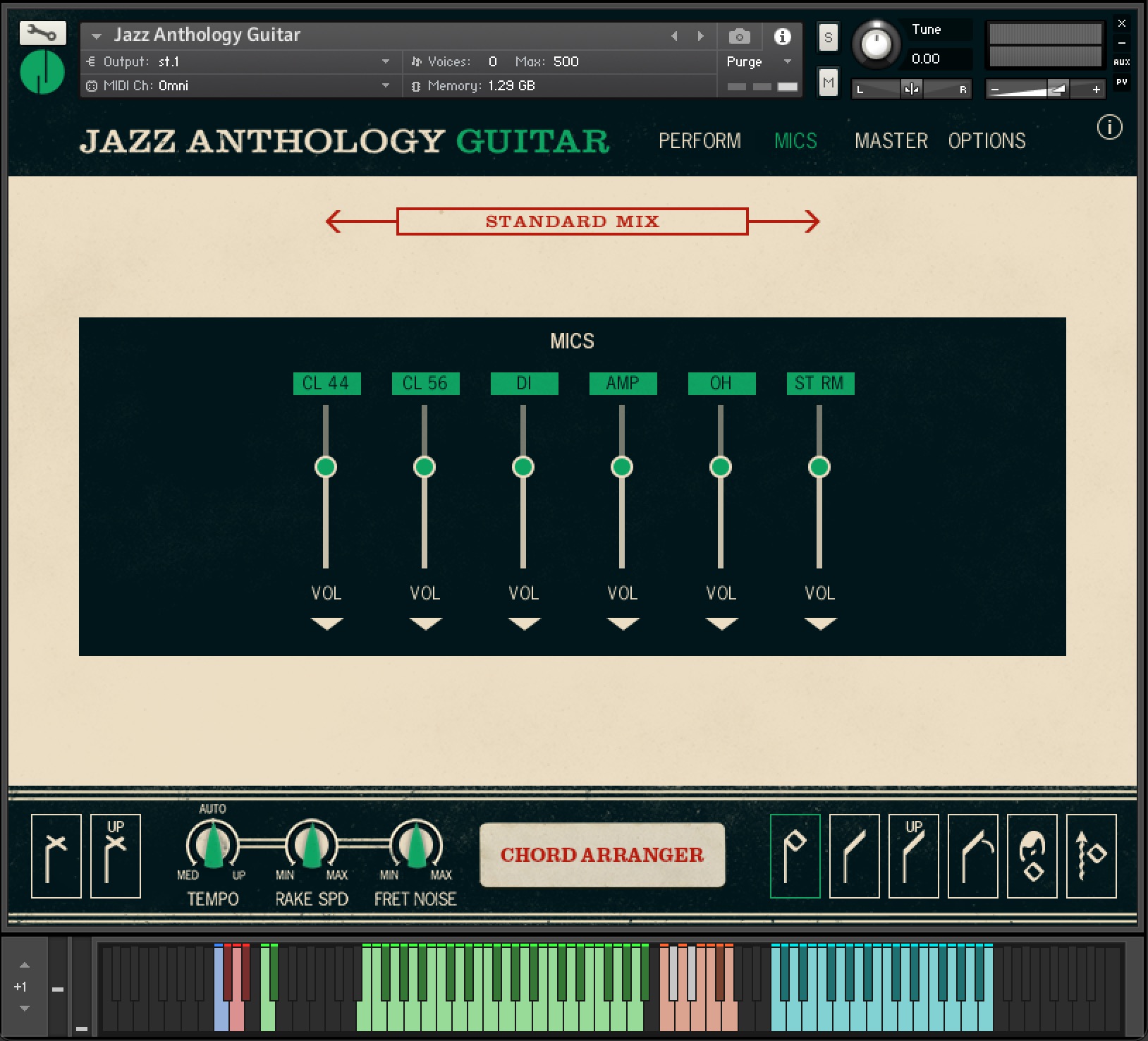Viewport: 1148px width, 1041px height.
Task: Select the vertical arrow articulation icon
Action: [x=1091, y=856]
